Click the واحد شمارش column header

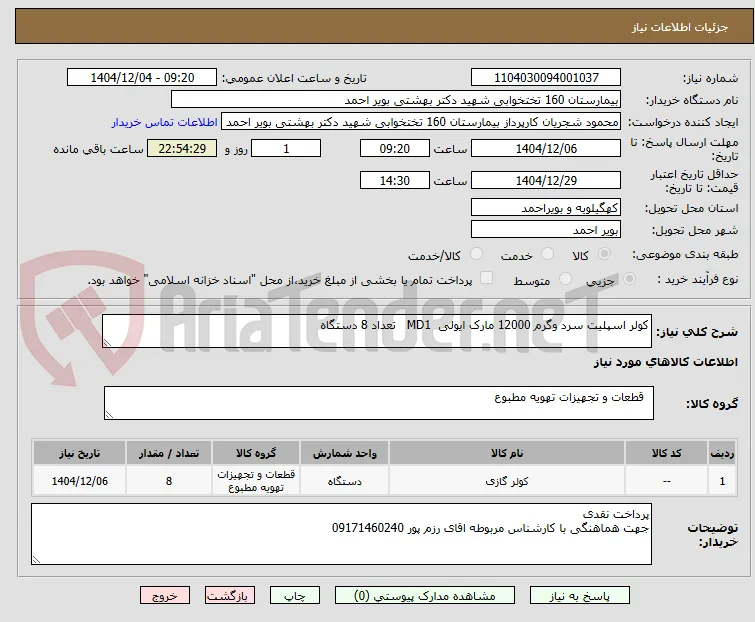click(x=344, y=453)
